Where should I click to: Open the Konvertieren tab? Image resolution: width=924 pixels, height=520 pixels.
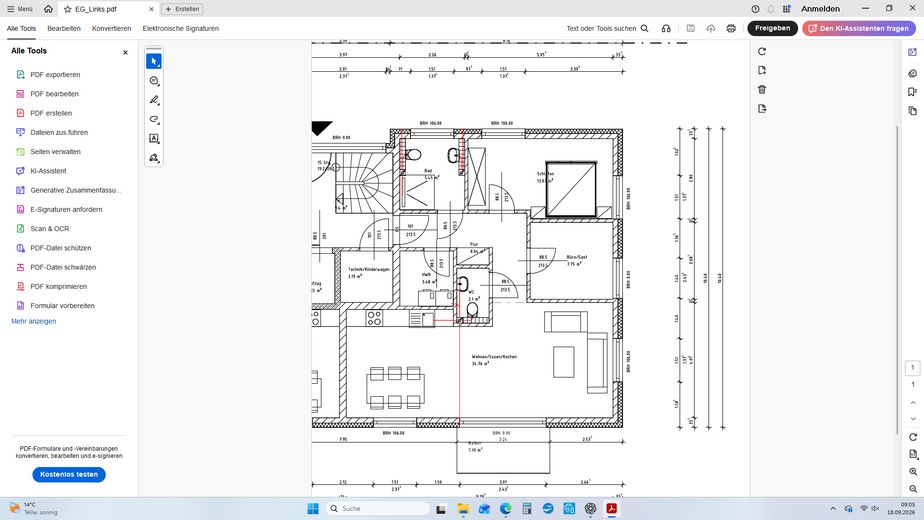pyautogui.click(x=111, y=28)
